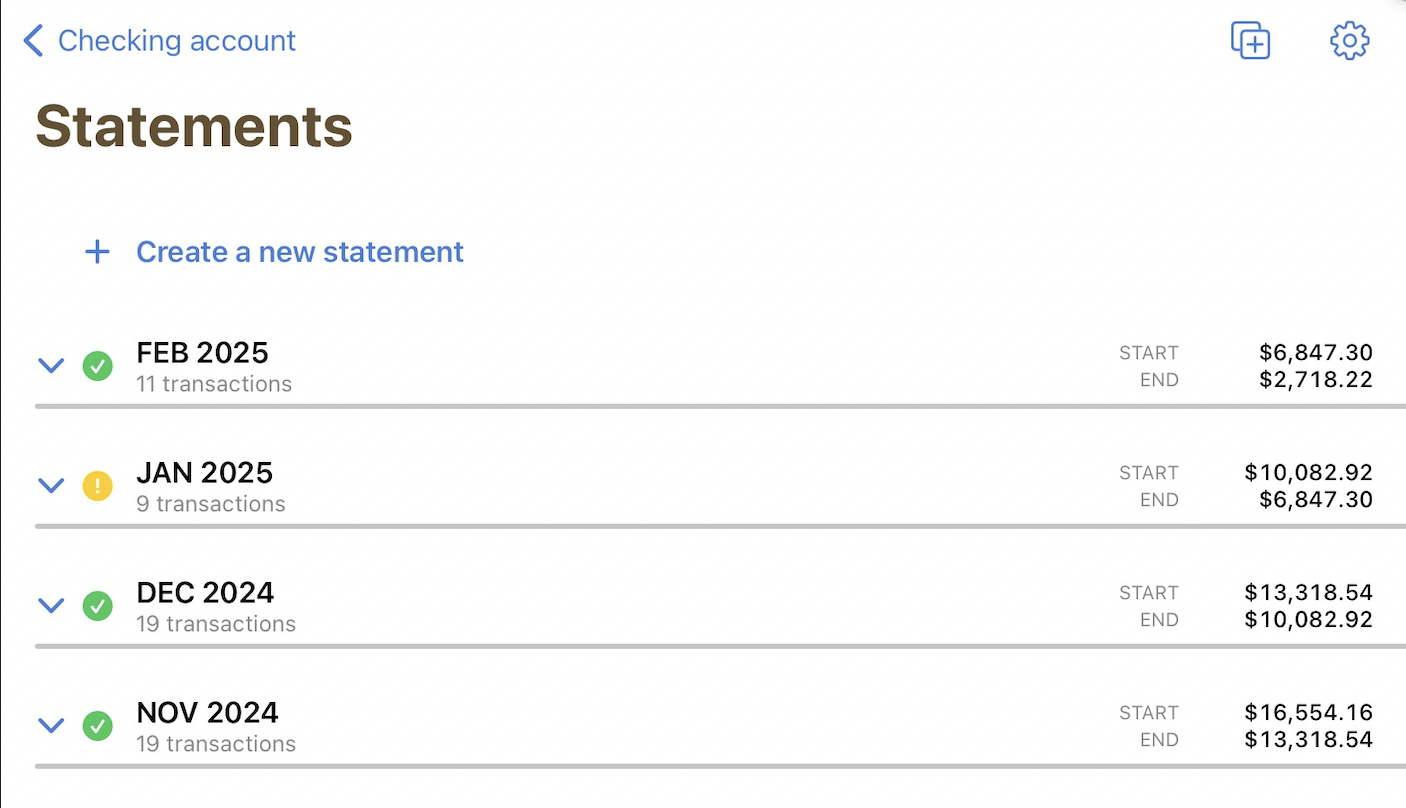Click JAN 2025 9 transactions text
Image resolution: width=1406 pixels, height=808 pixels.
[x=211, y=504]
